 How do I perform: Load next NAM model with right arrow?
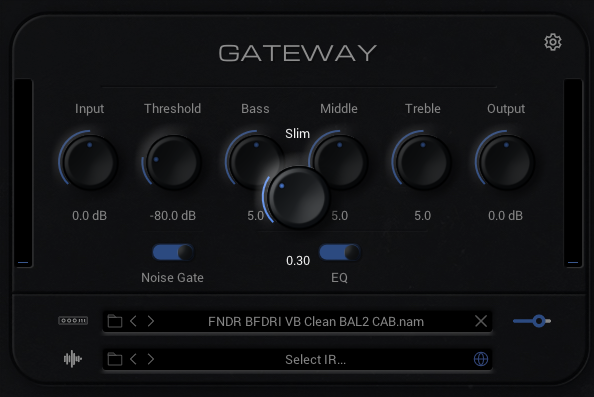pyautogui.click(x=151, y=321)
